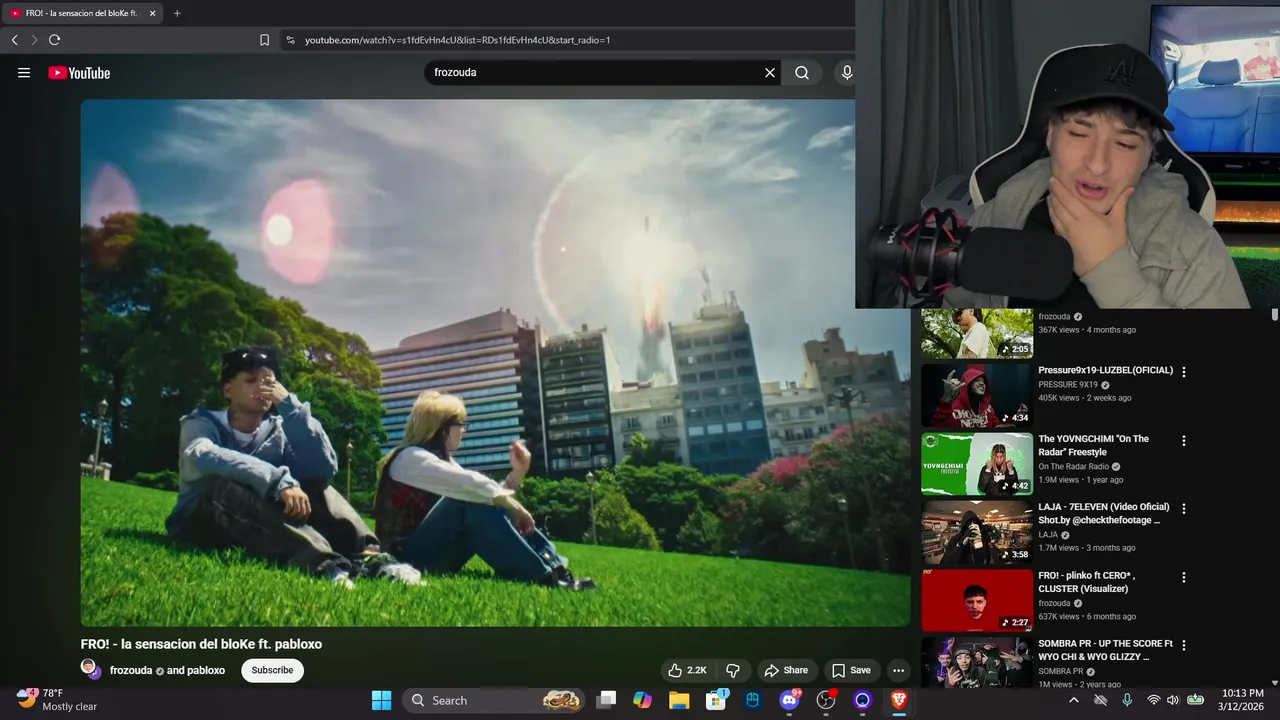This screenshot has width=1280, height=720.
Task: Open SOMBRA PR UP THE SCORE thumbnail
Action: tap(977, 662)
